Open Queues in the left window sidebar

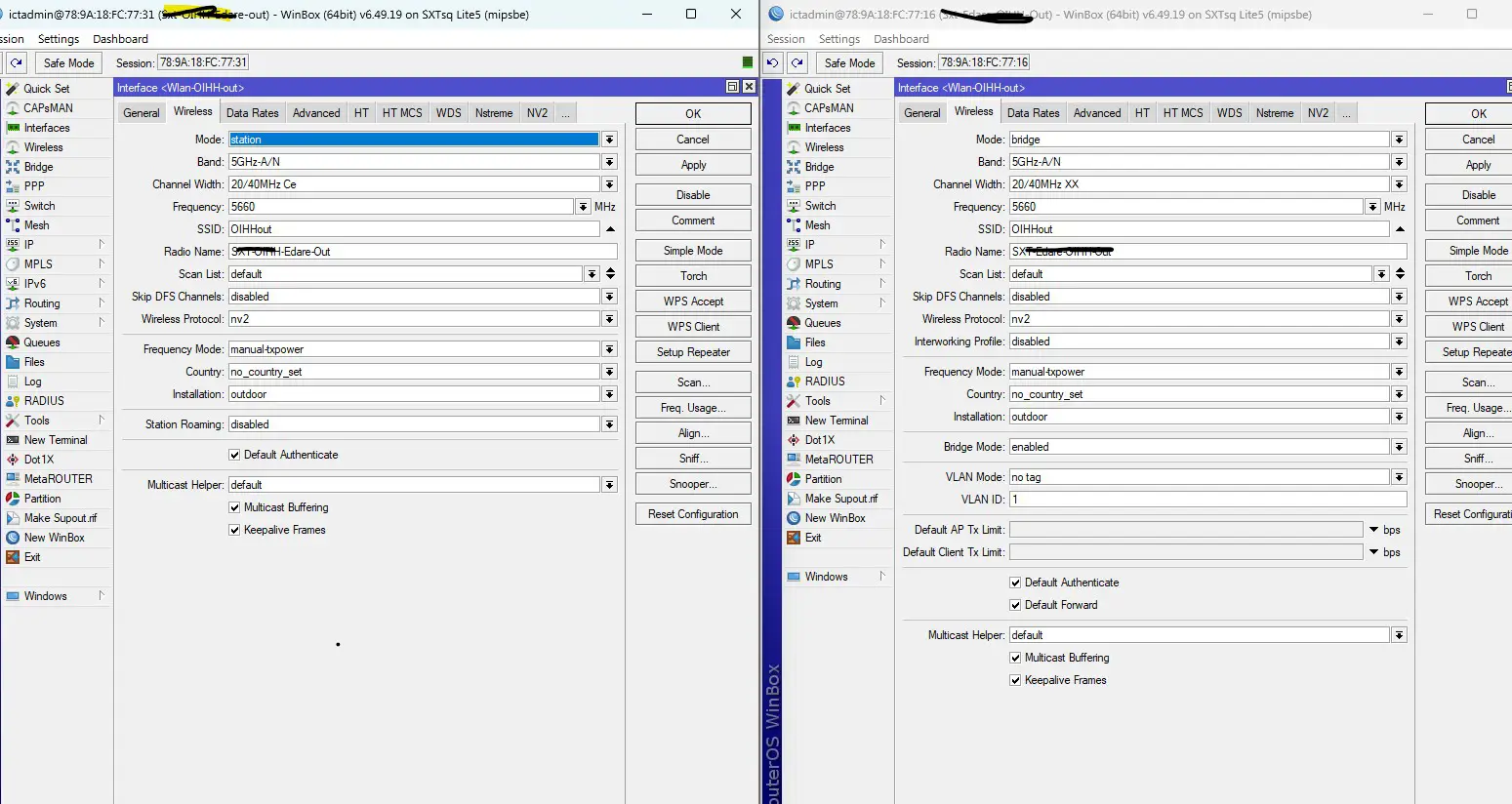pyautogui.click(x=42, y=342)
